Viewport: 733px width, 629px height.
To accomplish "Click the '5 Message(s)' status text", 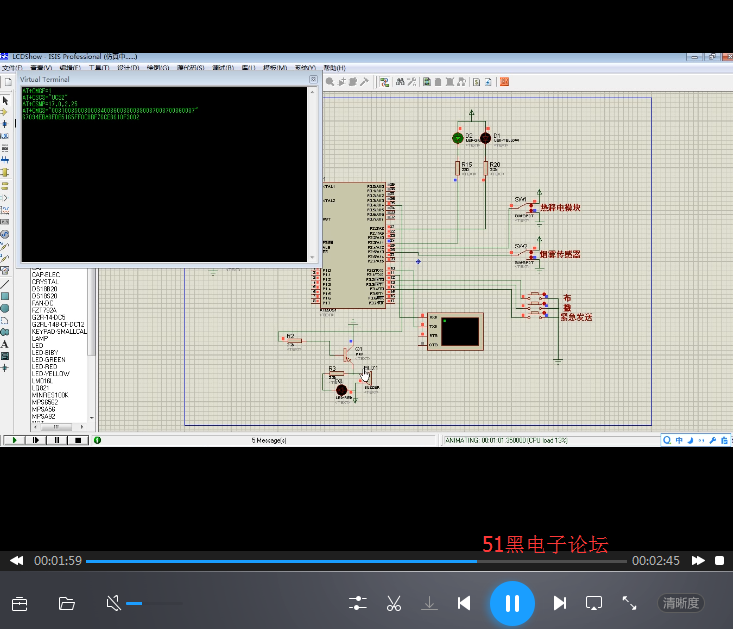I will [x=269, y=440].
